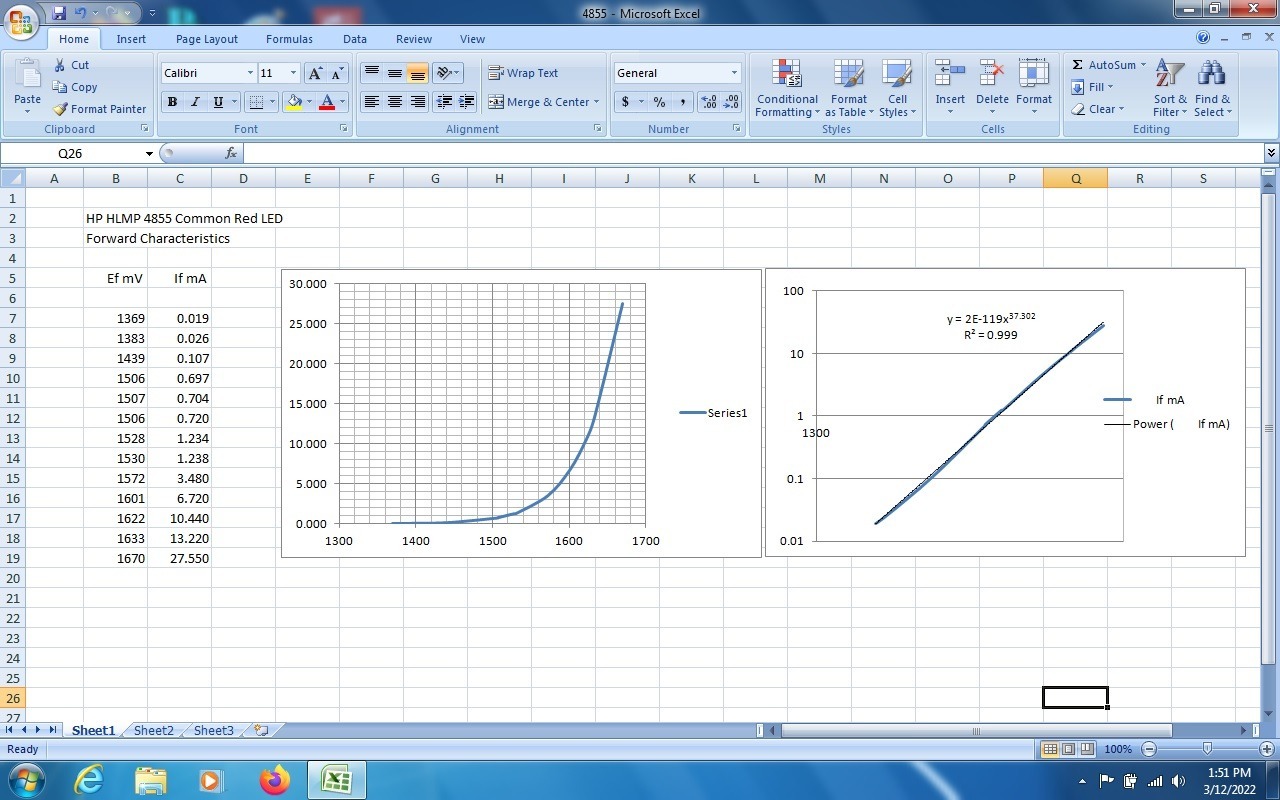Click the Office Button orb
This screenshot has width=1280, height=800.
tap(22, 20)
